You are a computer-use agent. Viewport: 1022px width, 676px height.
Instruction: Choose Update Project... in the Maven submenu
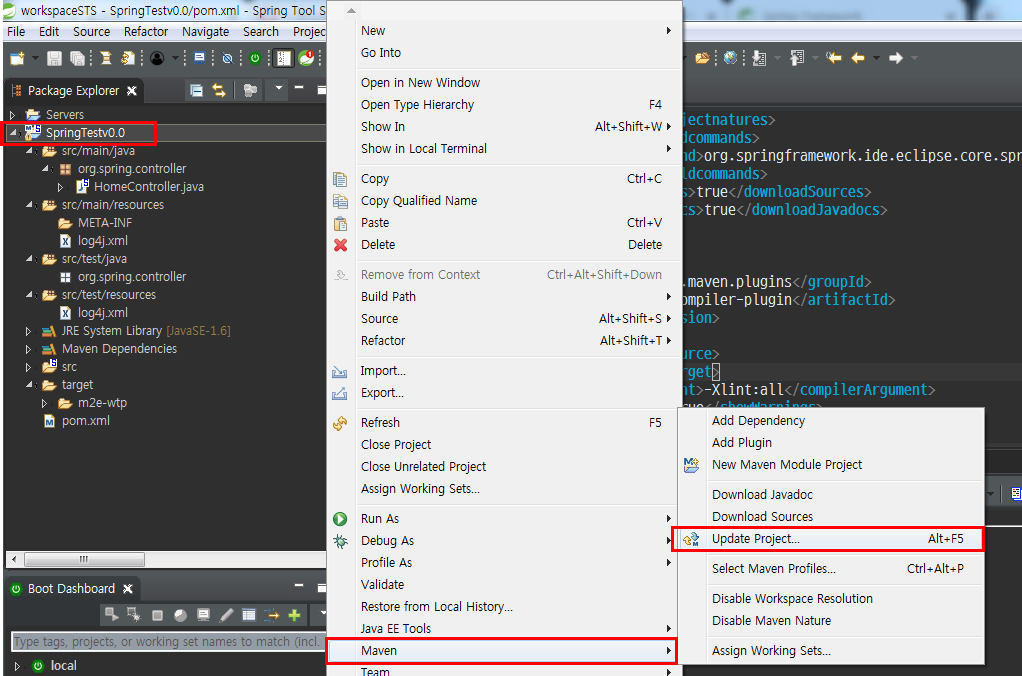pos(827,539)
